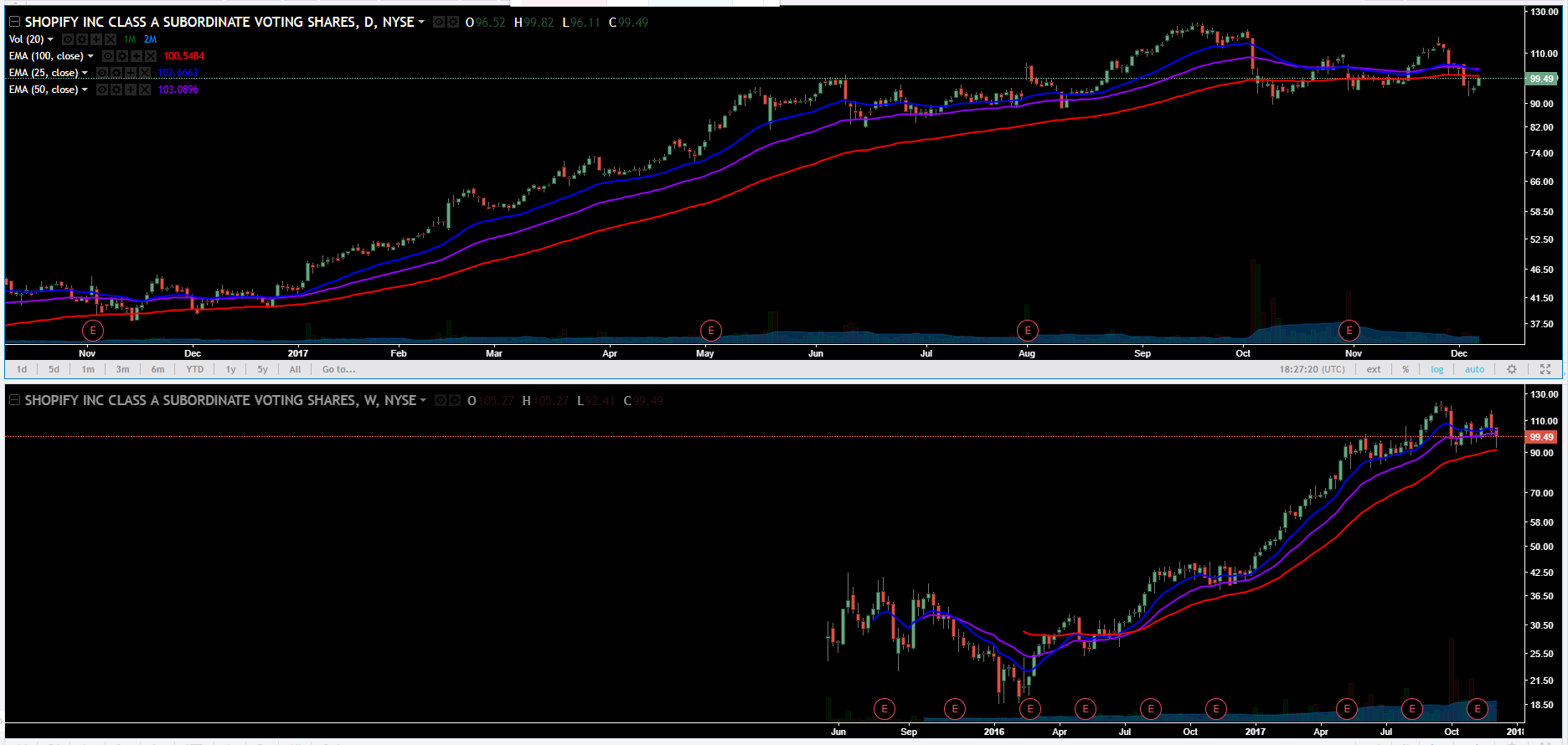This screenshot has width=1568, height=745.
Task: Delete the EMA (50, close) indicator
Action: [x=145, y=90]
